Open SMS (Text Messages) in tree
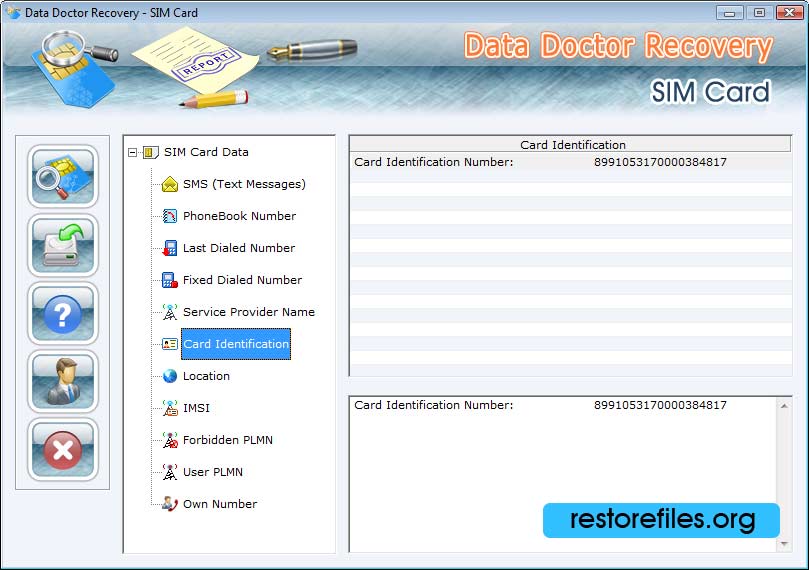 coord(244,184)
